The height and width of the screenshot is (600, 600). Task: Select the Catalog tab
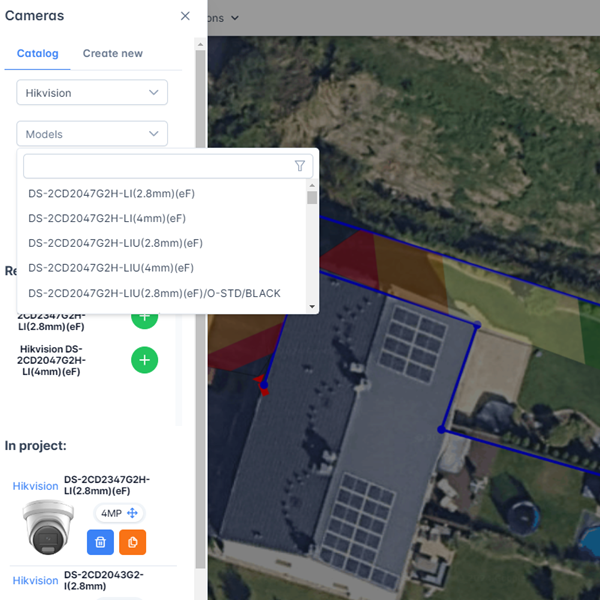click(x=38, y=54)
